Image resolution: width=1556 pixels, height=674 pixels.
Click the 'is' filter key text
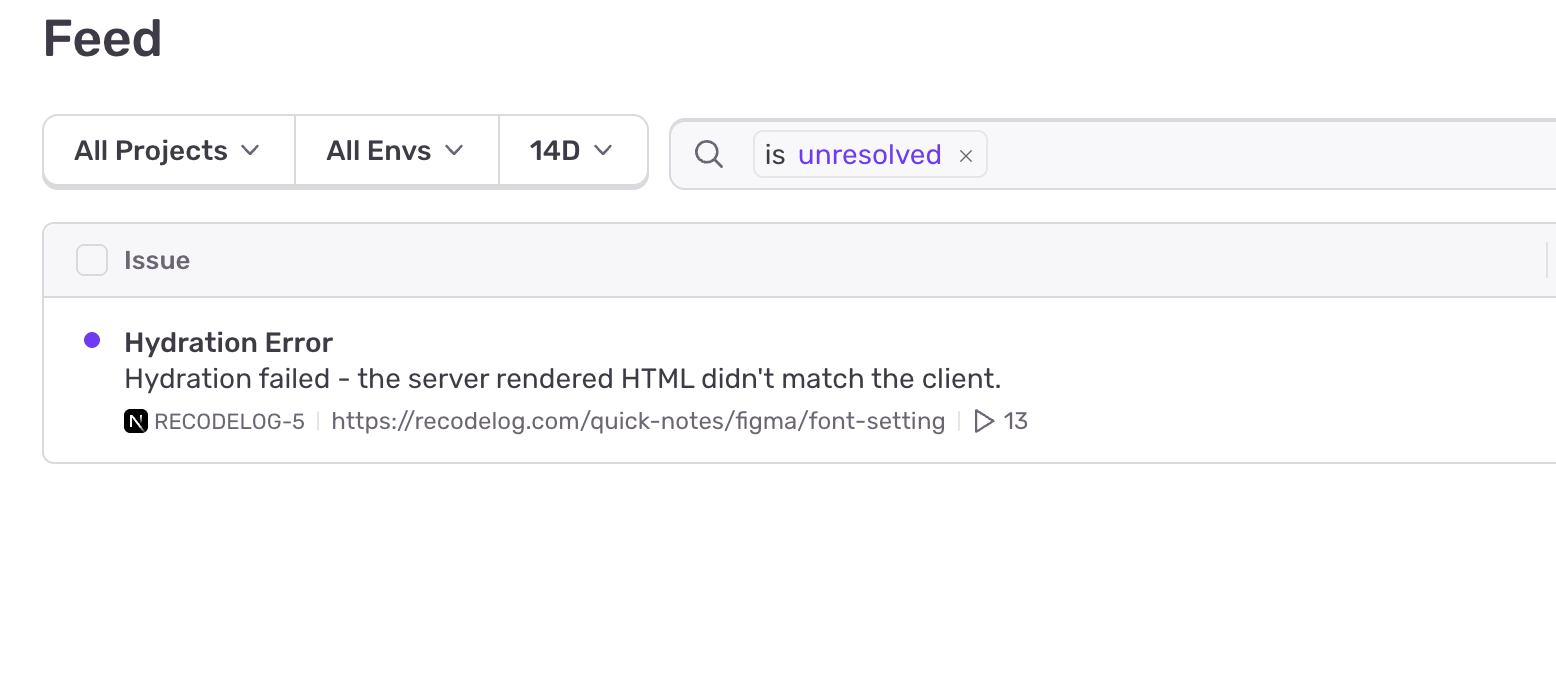click(775, 155)
